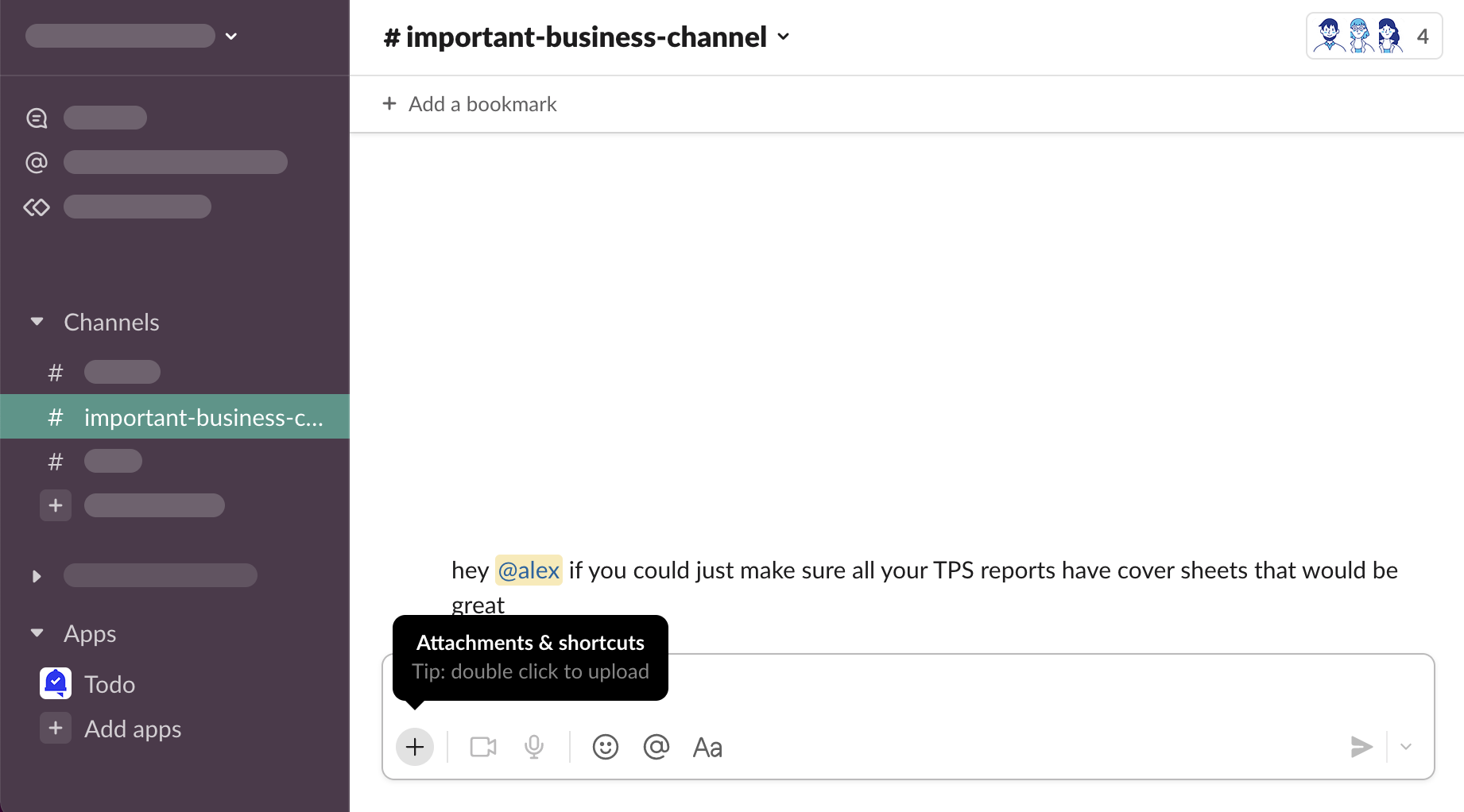Toggle the Aa text formatting toolbar
This screenshot has width=1464, height=812.
pos(707,747)
